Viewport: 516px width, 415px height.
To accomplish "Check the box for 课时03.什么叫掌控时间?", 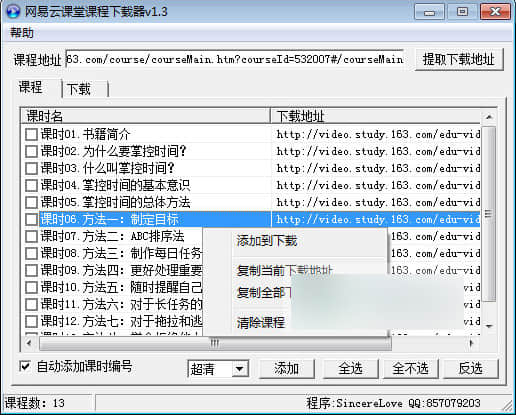I will click(x=31, y=168).
